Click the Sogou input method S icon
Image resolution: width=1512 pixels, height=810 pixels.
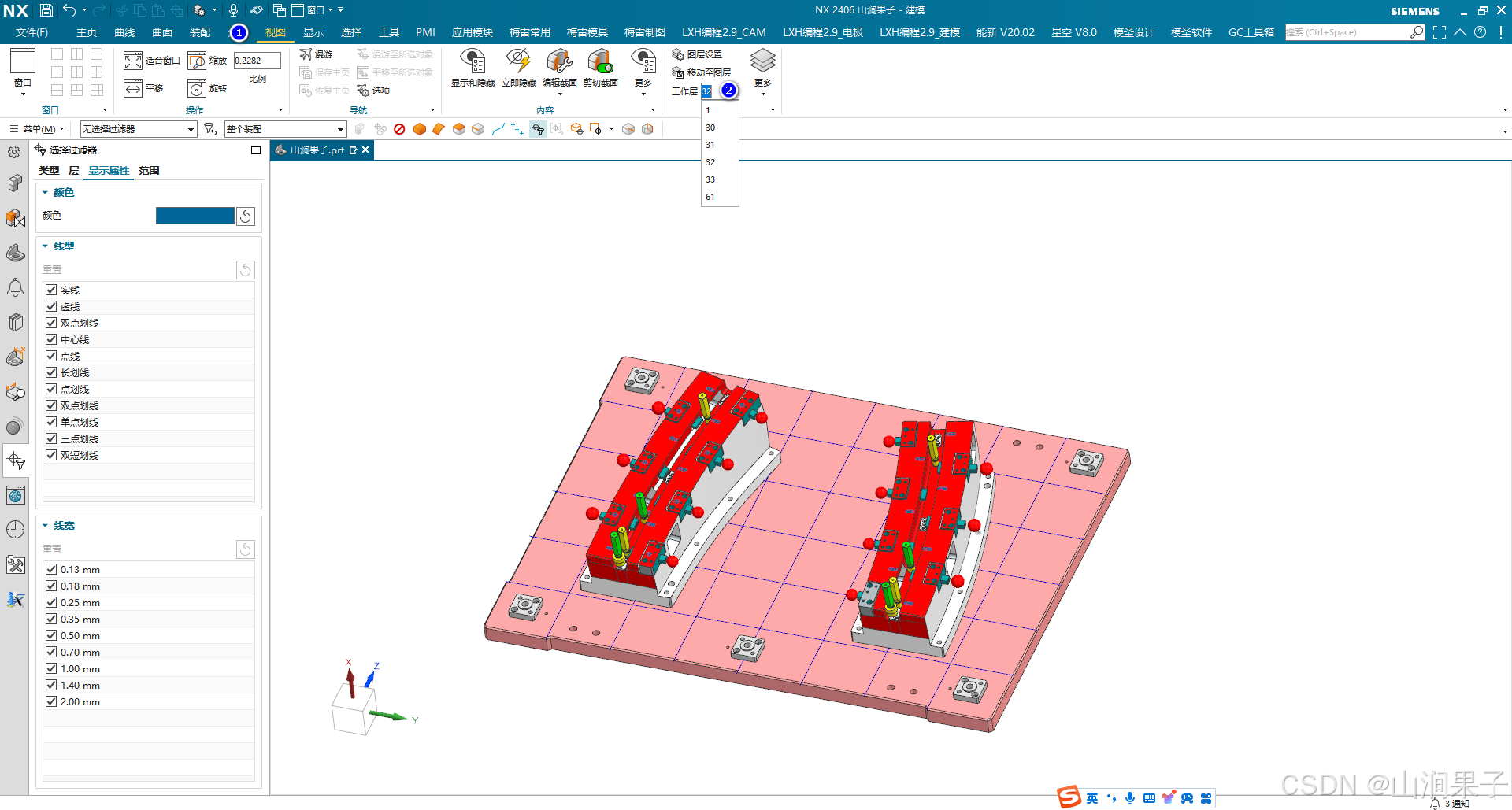[x=1069, y=797]
